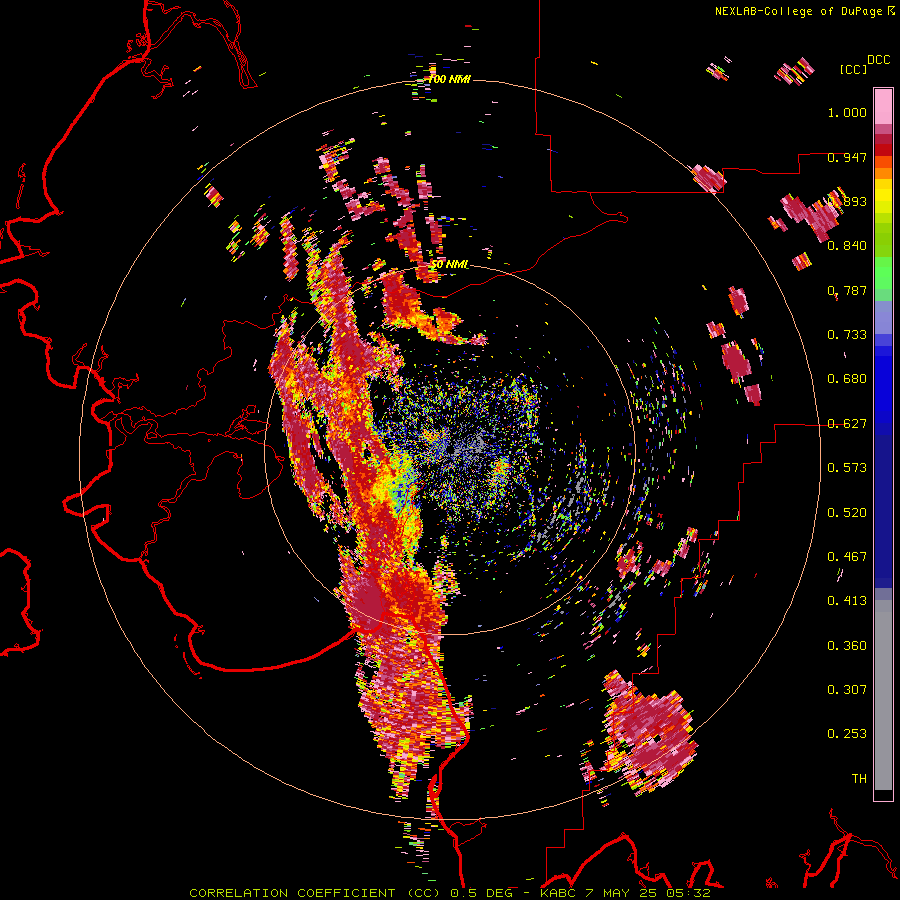This screenshot has height=900, width=900.
Task: Click the 100 NMI range ring label
Action: (x=449, y=79)
